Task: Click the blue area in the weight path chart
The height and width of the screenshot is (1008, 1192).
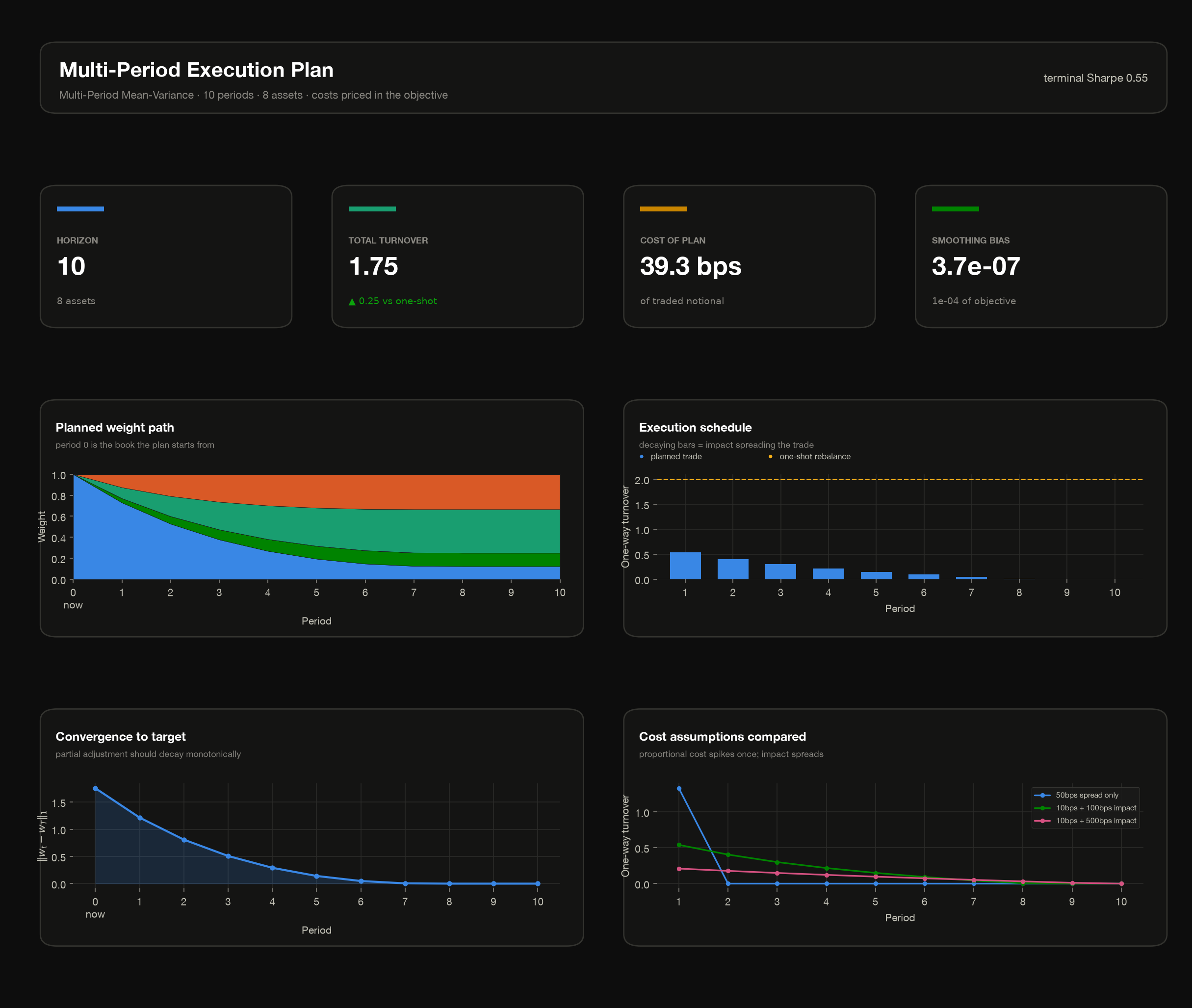Action: coord(143,548)
